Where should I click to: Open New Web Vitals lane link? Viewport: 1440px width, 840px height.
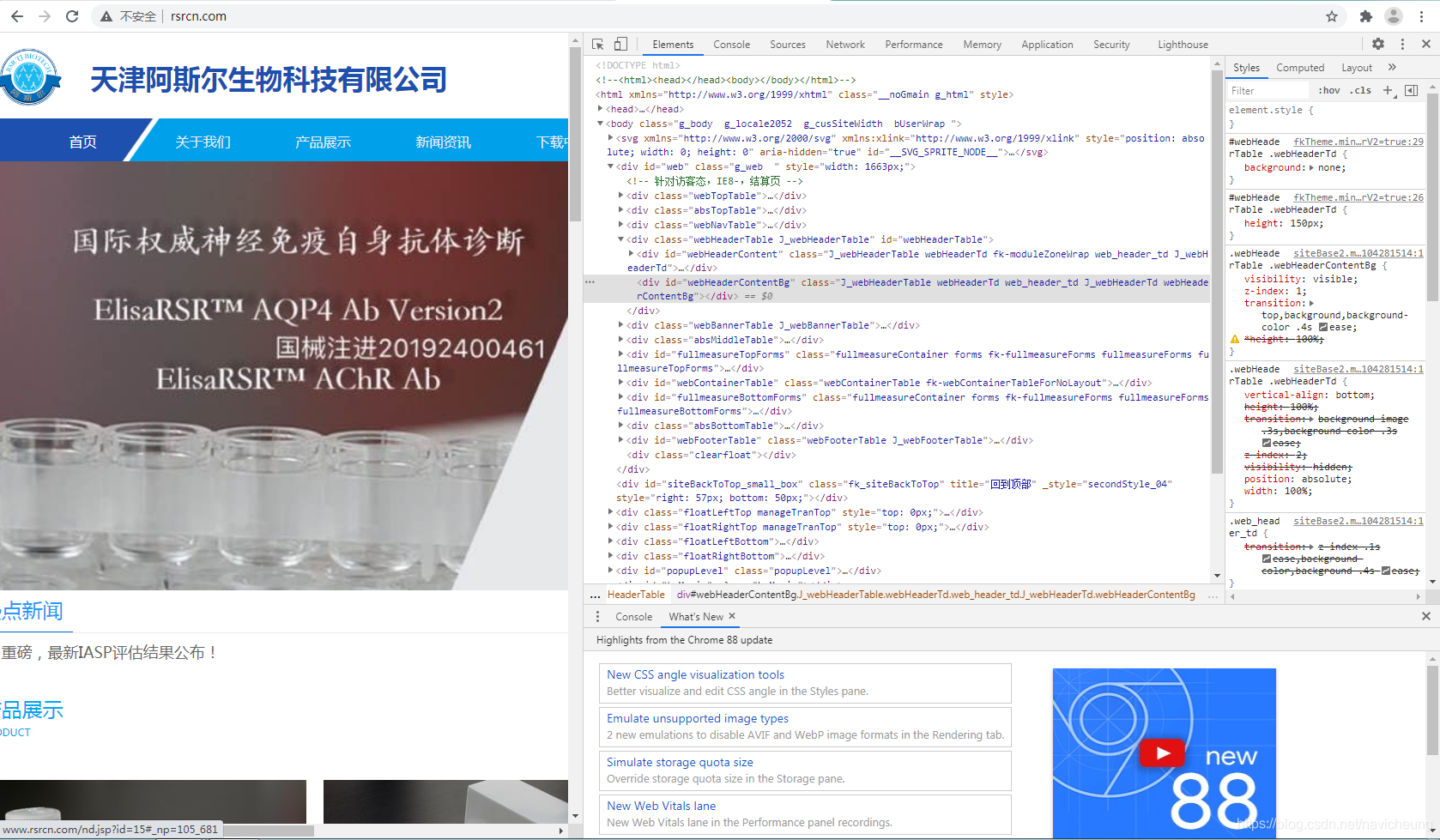[x=661, y=807]
